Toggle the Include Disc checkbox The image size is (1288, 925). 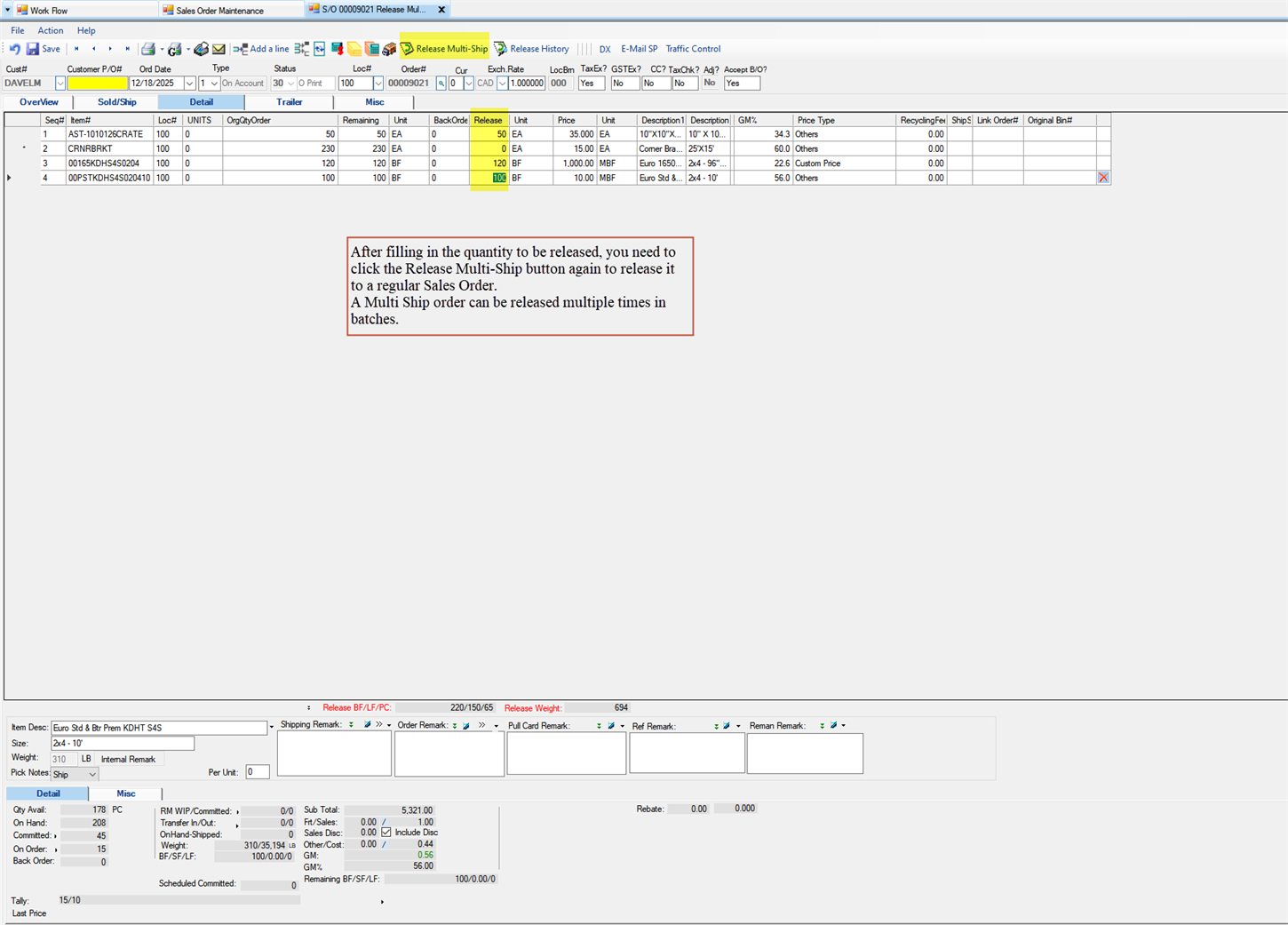(386, 833)
